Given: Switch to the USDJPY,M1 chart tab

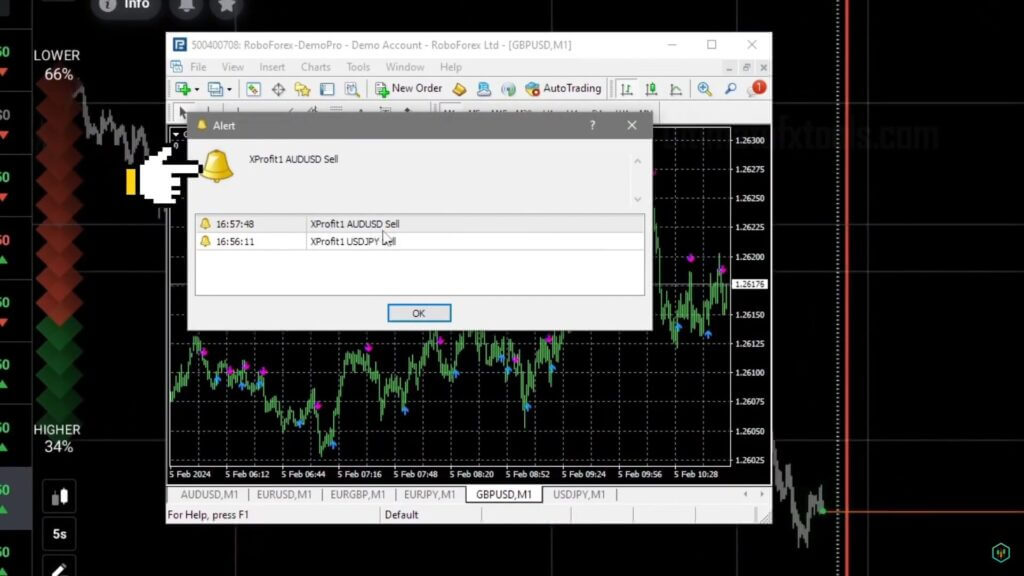Looking at the screenshot, I should [x=581, y=494].
